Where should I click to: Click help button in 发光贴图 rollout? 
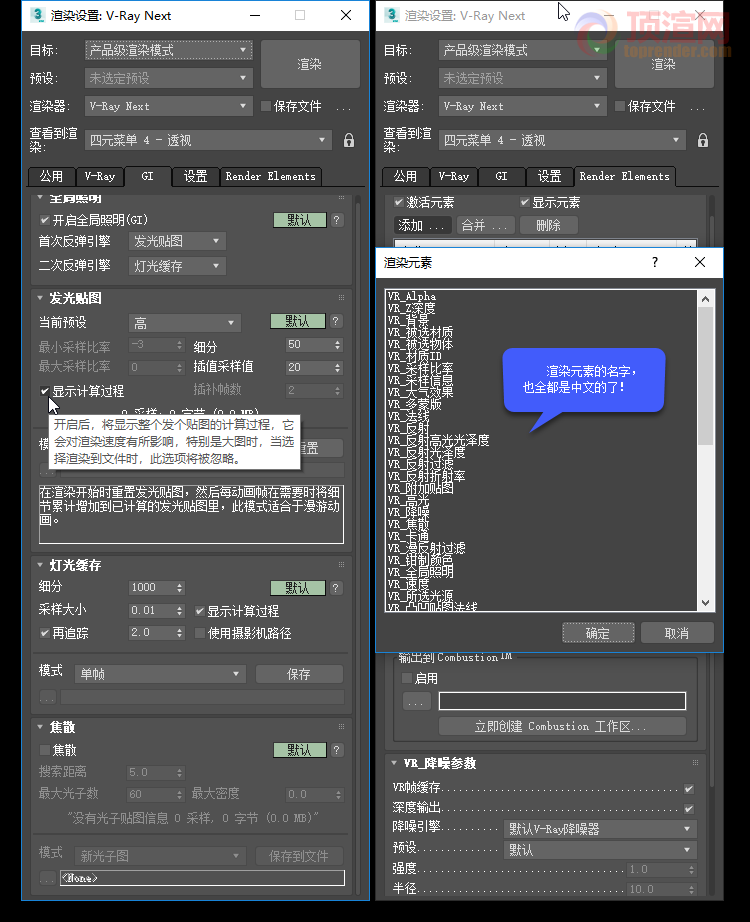point(335,321)
